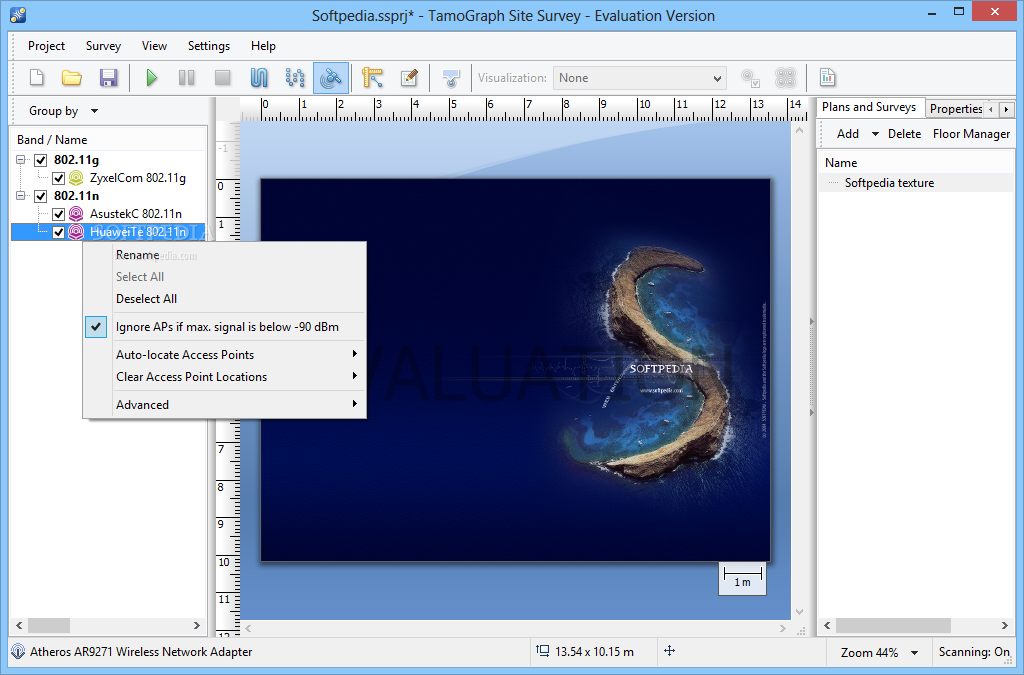
Task: Pause the survey
Action: point(187,78)
